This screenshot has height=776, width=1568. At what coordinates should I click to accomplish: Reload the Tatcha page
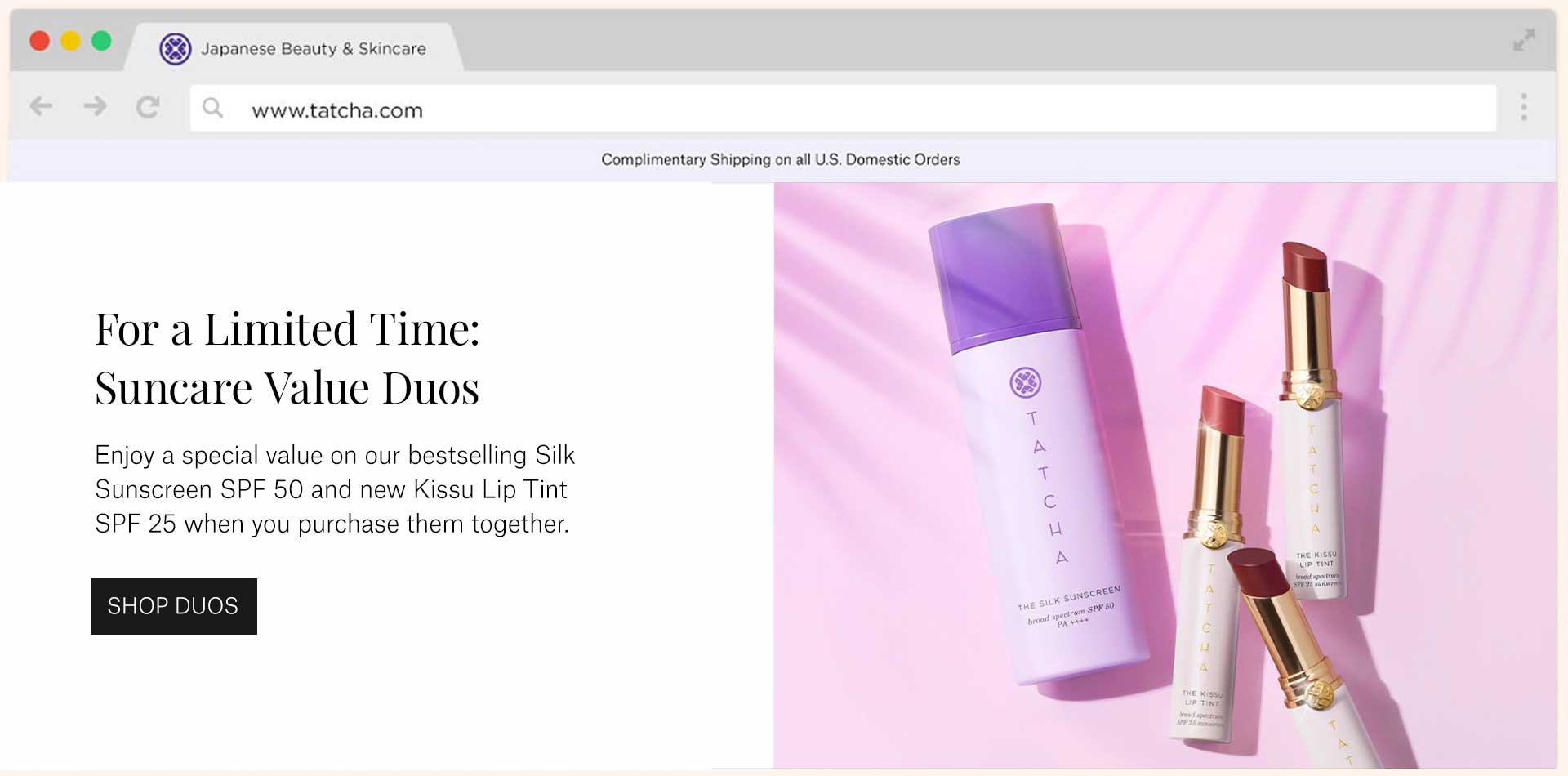click(148, 107)
